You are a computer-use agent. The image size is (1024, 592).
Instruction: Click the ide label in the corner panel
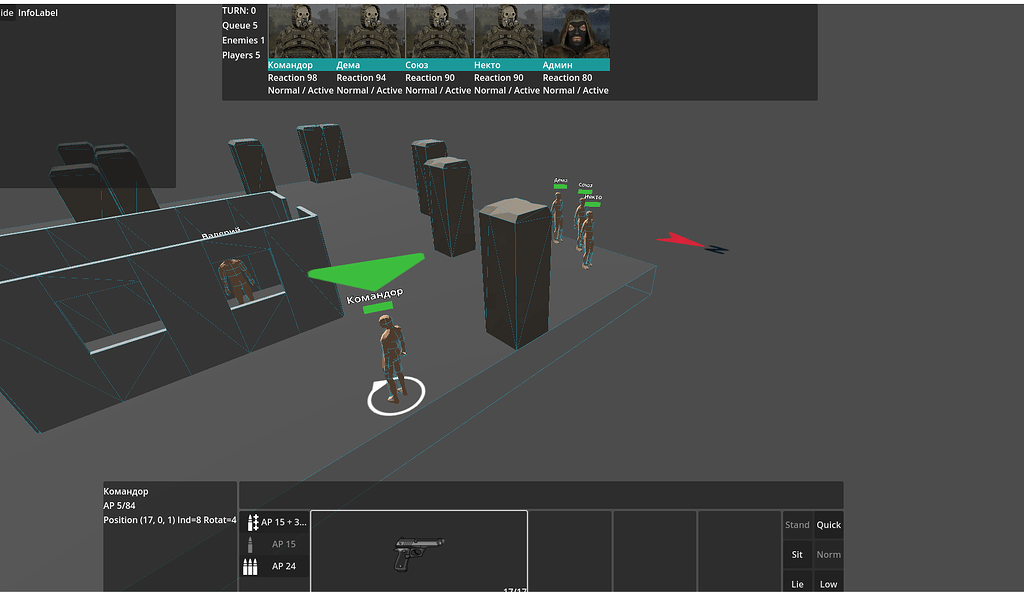click(x=8, y=12)
